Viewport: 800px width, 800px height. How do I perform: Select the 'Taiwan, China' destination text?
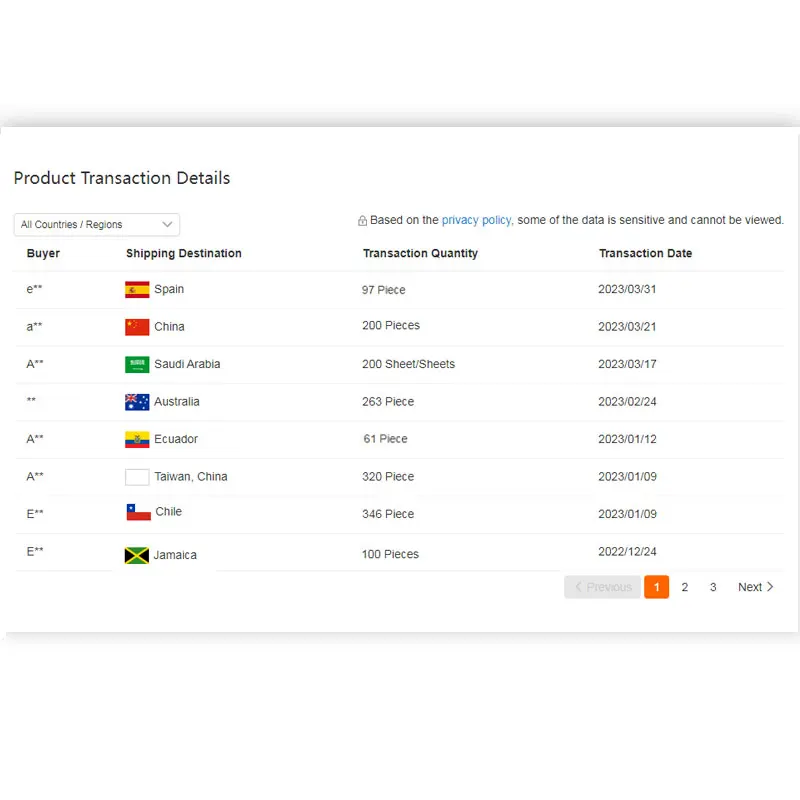tap(191, 477)
